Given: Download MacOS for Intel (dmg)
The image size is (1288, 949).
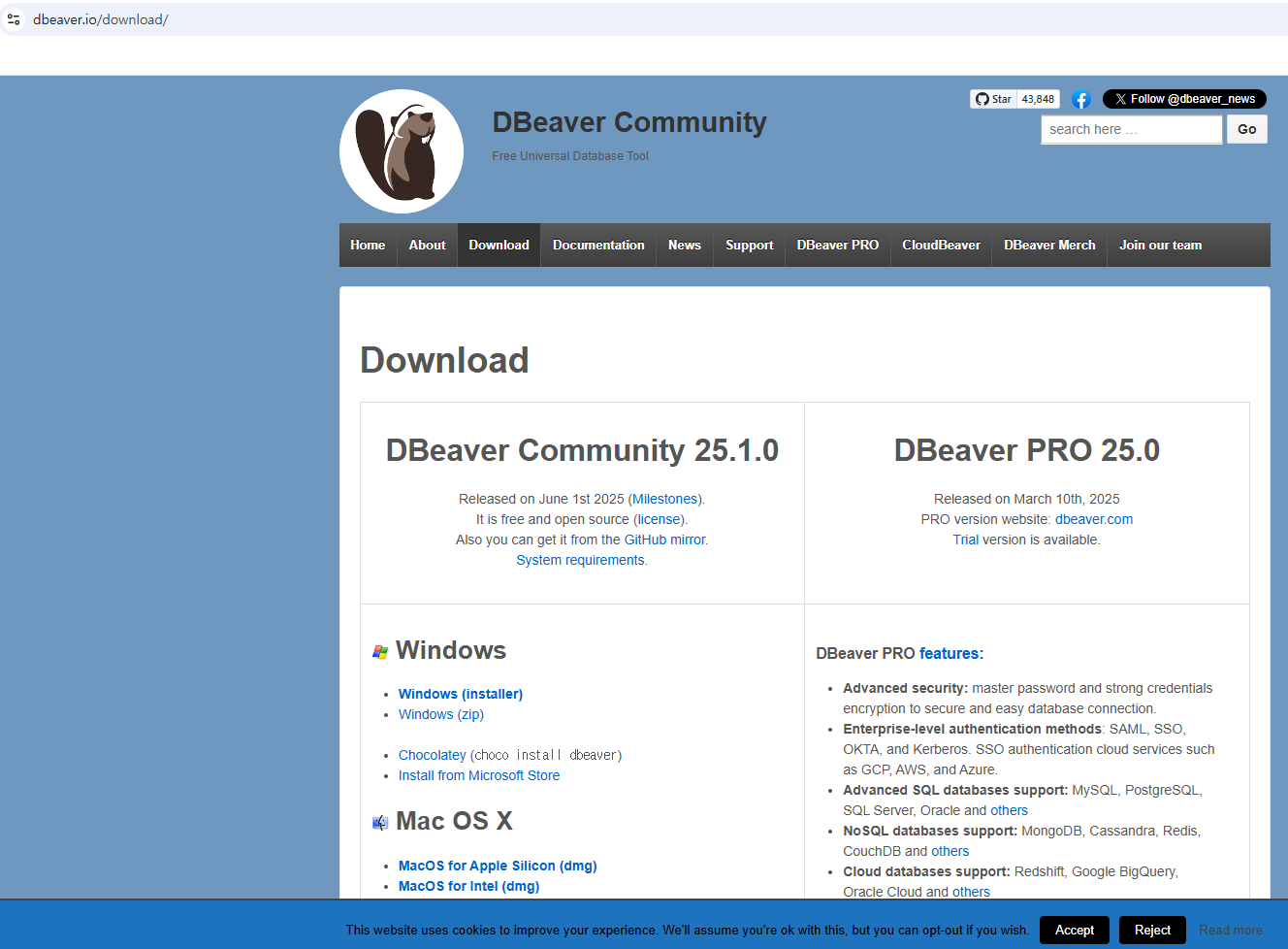Looking at the screenshot, I should pyautogui.click(x=469, y=886).
